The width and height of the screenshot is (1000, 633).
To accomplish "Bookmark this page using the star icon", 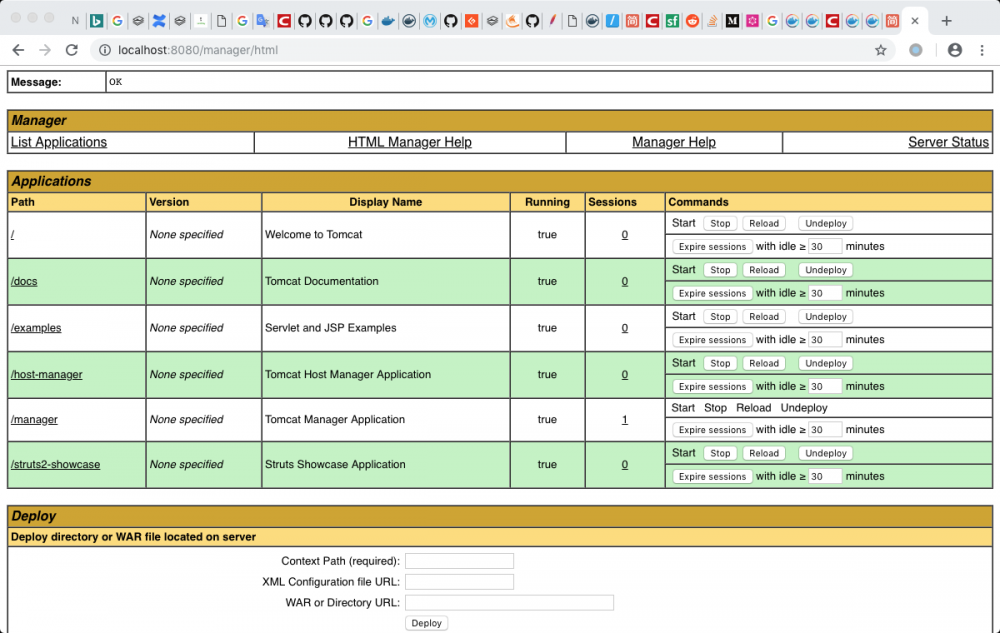I will pyautogui.click(x=881, y=50).
